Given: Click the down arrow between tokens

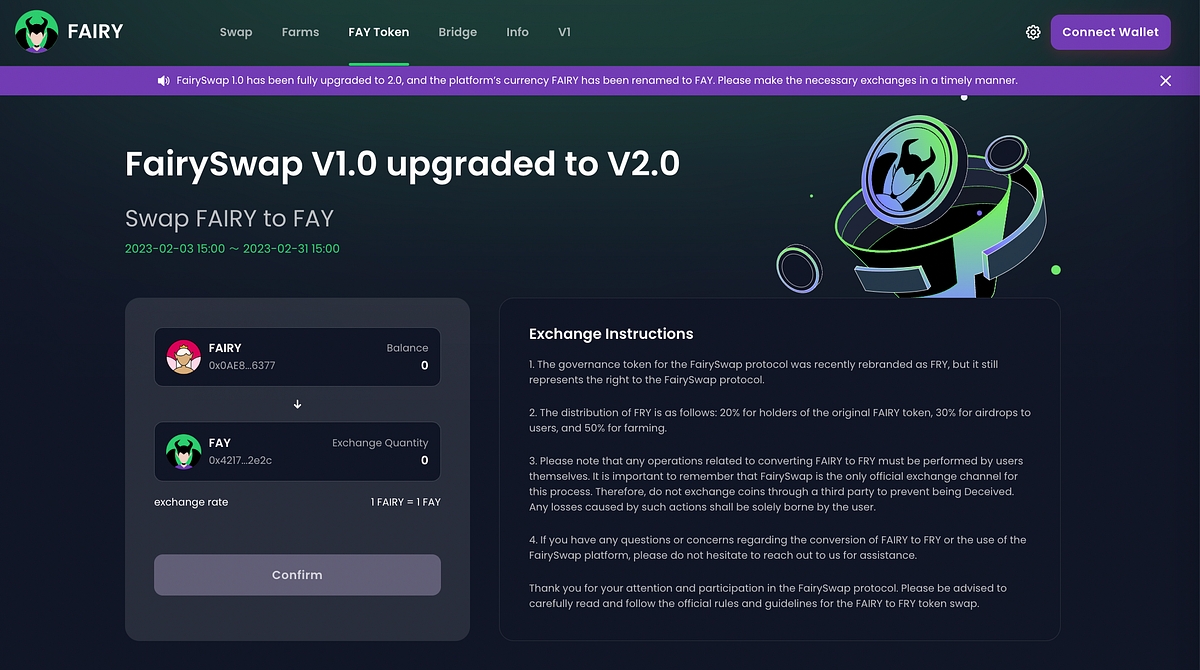Looking at the screenshot, I should (x=297, y=404).
